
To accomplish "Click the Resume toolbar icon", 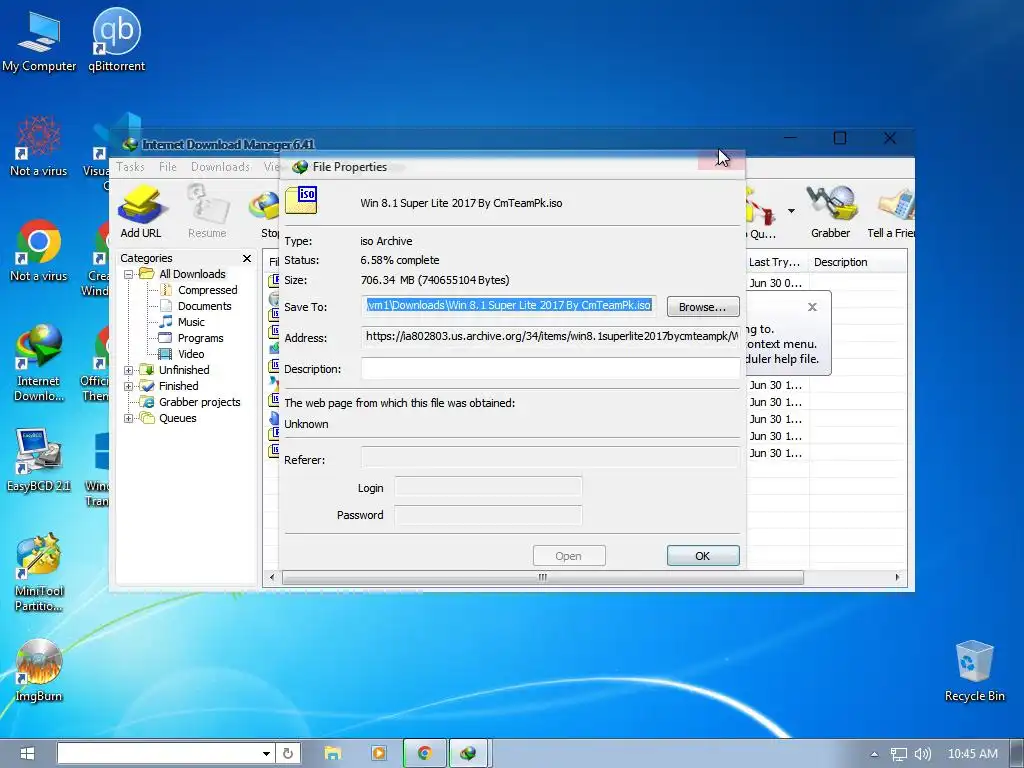I will coord(207,212).
